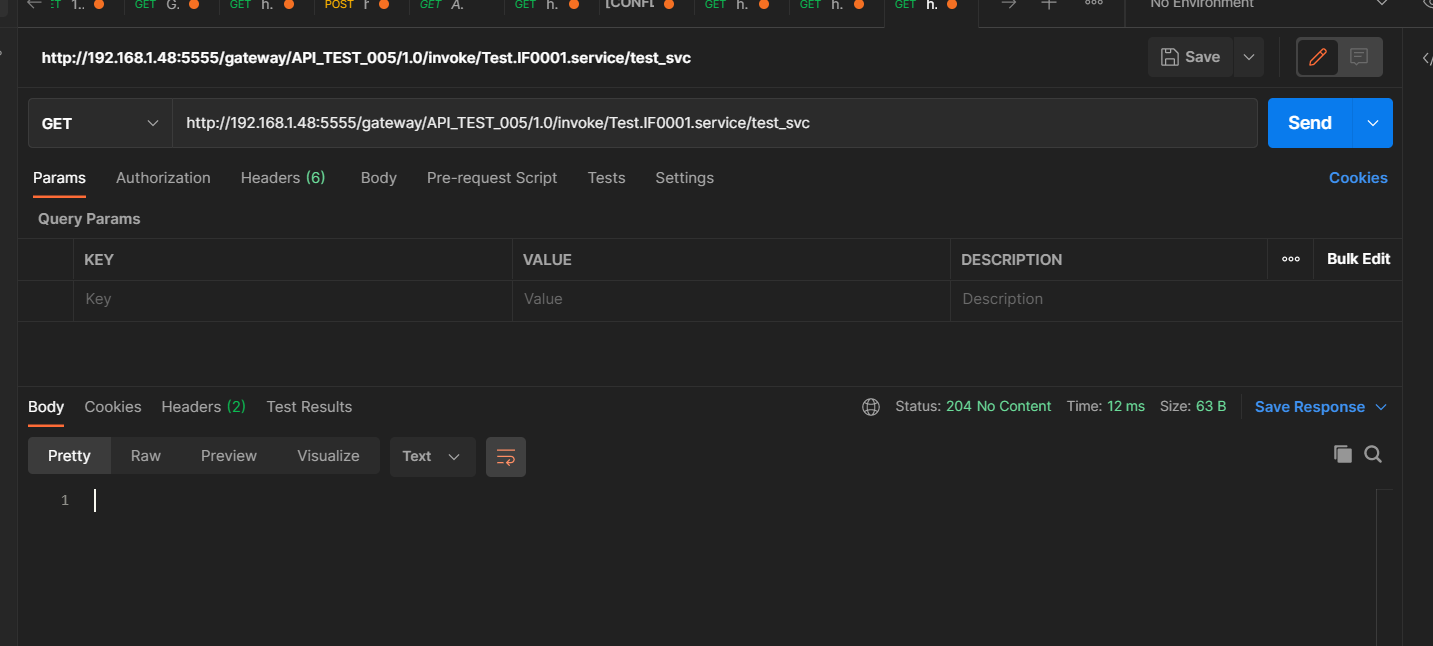
Task: Click the query param Key input field
Action: [x=292, y=299]
